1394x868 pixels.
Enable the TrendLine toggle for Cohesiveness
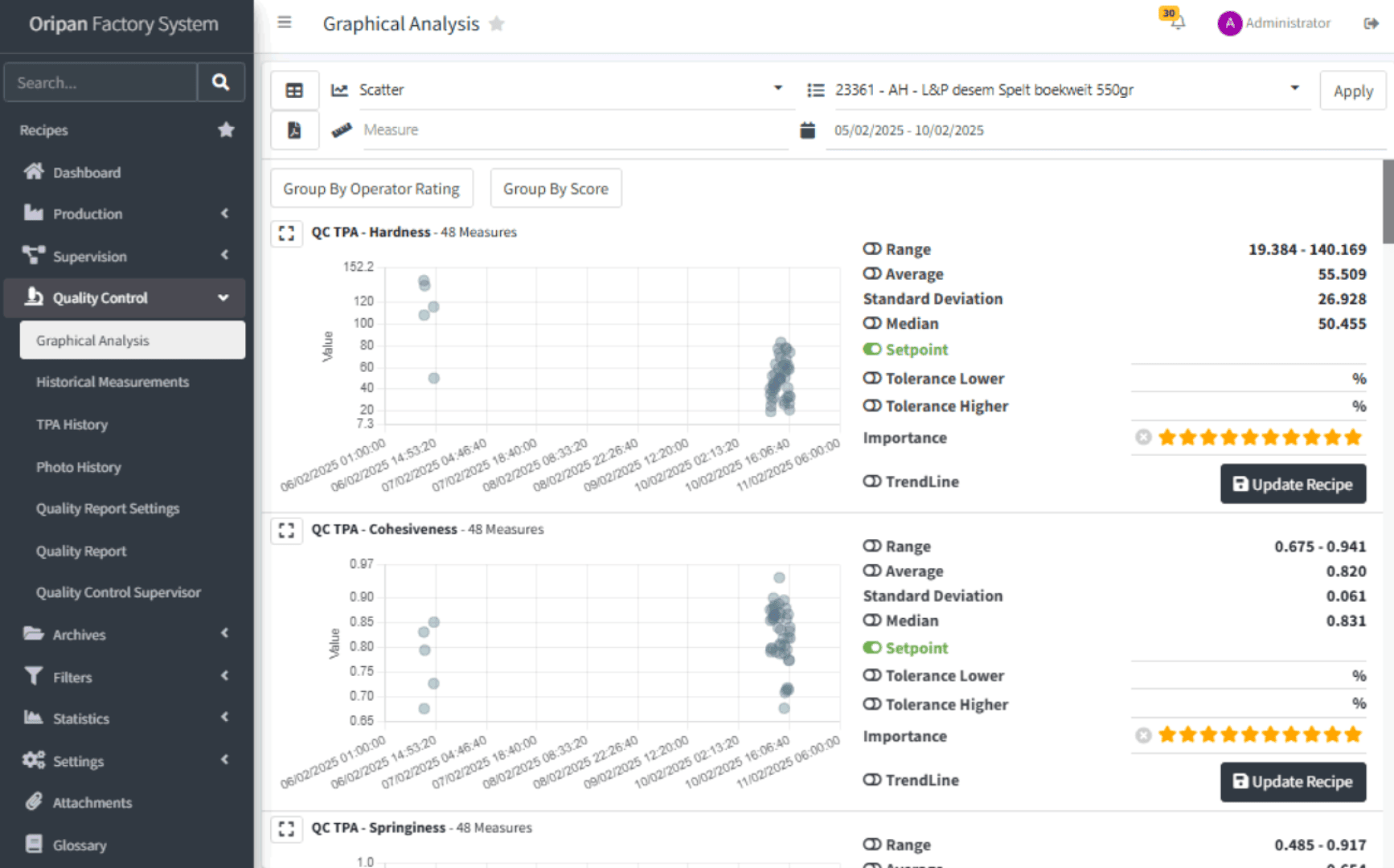873,780
